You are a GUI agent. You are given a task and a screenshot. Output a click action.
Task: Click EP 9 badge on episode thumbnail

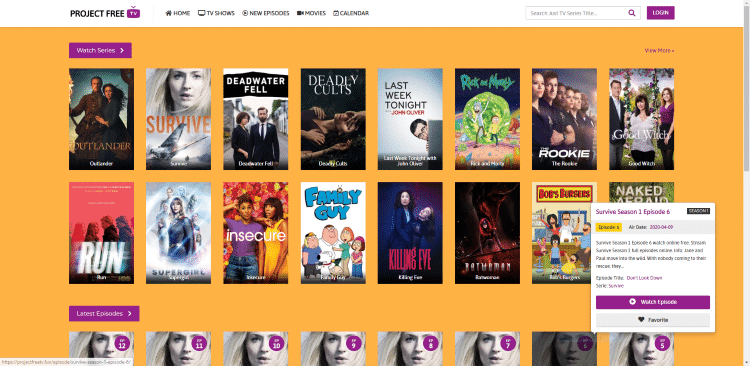coord(353,343)
